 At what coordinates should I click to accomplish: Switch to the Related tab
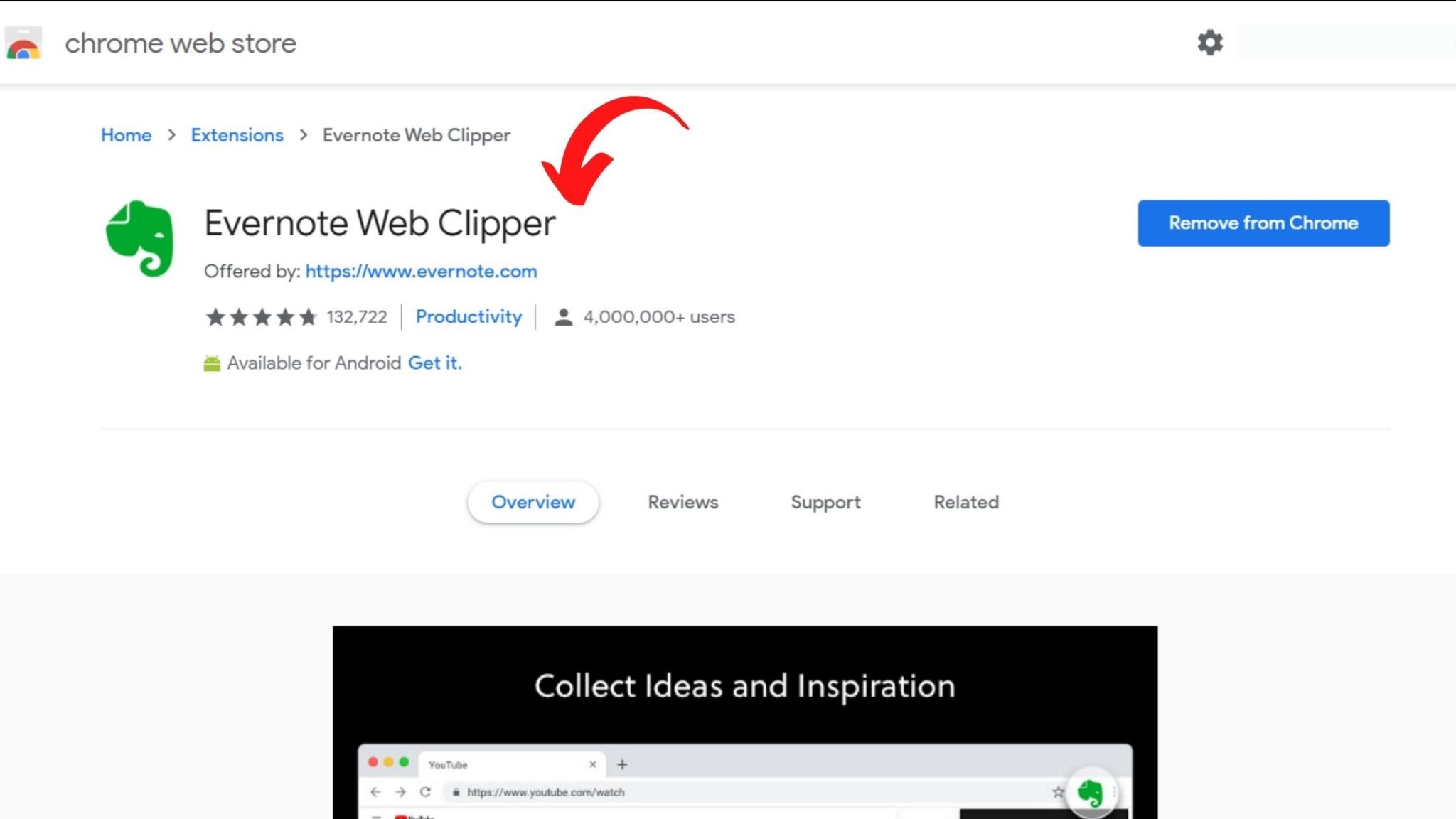[966, 502]
